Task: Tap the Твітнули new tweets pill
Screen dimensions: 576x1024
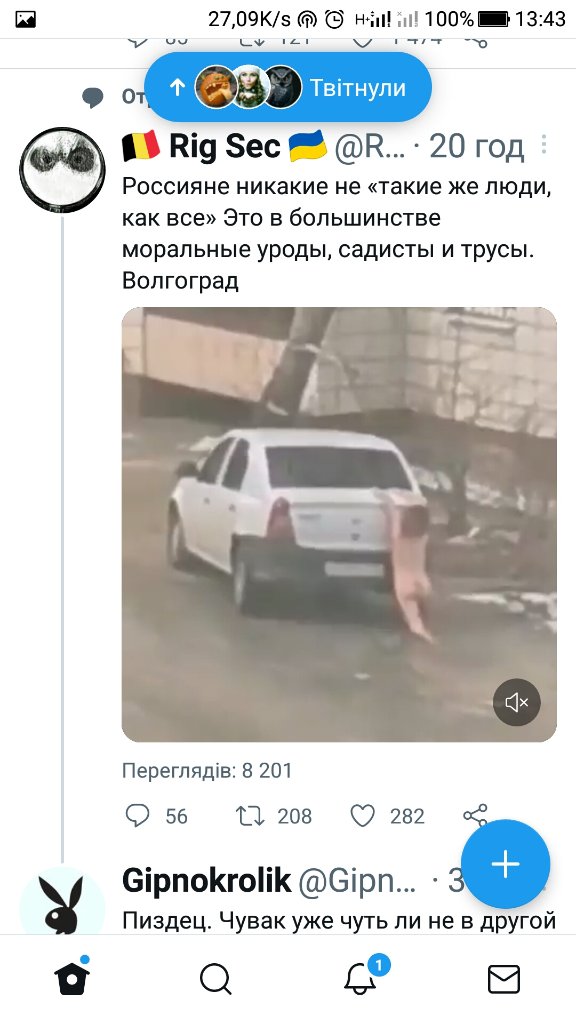Action: pyautogui.click(x=287, y=88)
